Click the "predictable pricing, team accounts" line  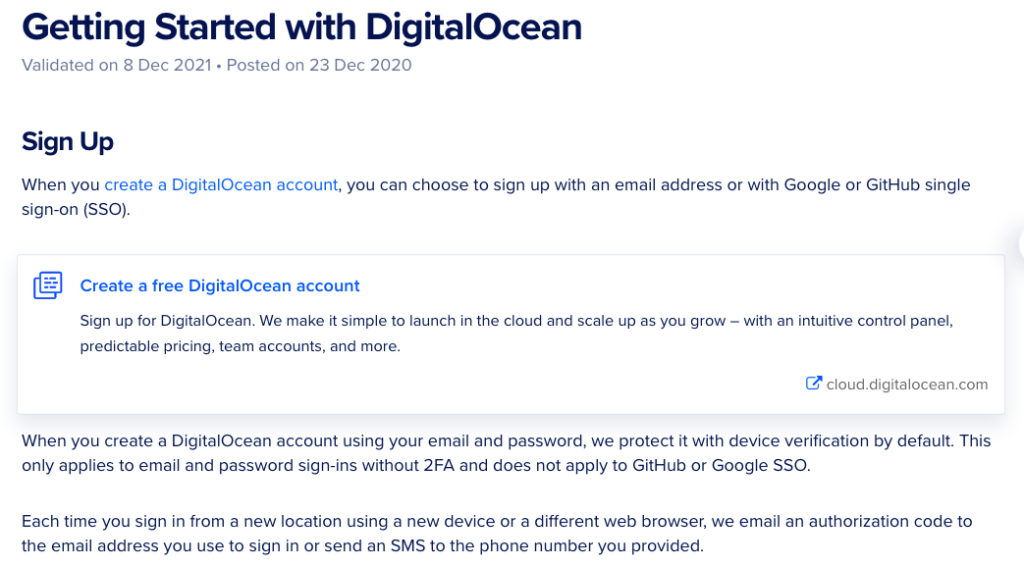240,346
